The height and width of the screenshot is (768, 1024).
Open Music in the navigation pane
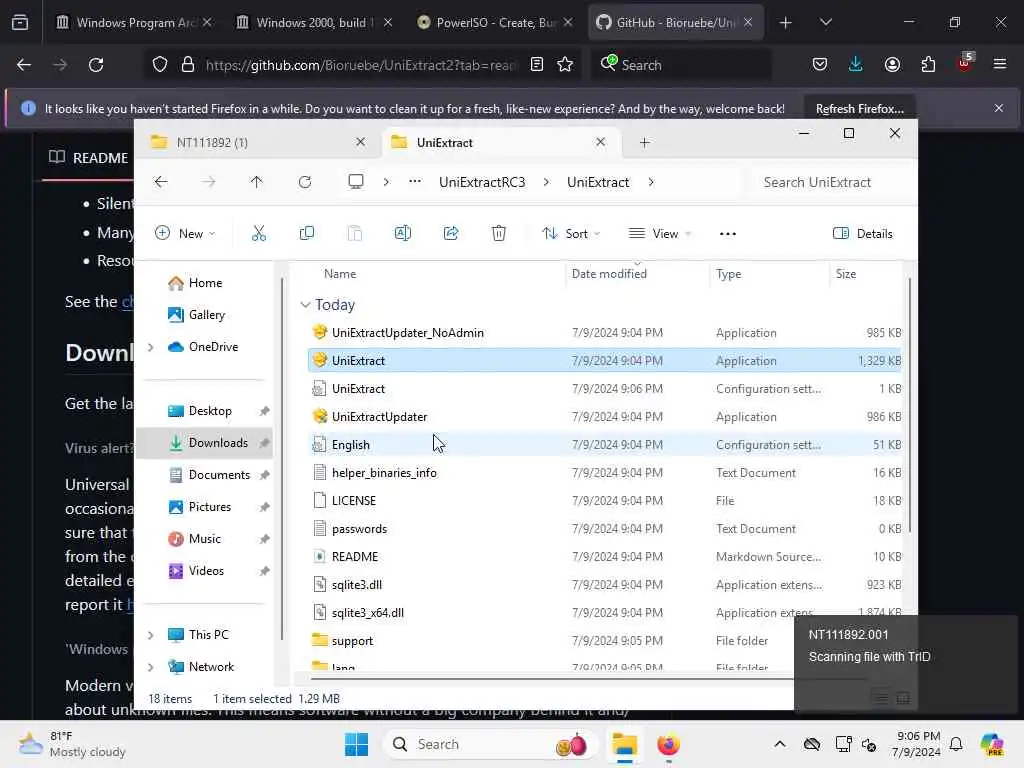click(204, 539)
